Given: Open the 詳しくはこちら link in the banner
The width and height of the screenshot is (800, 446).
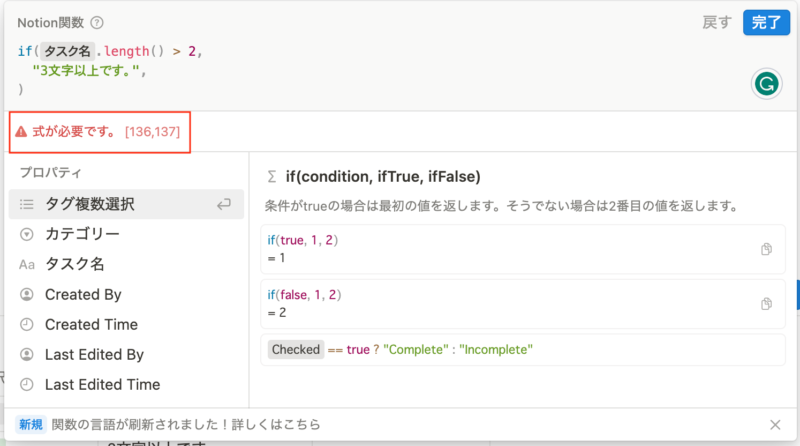Looking at the screenshot, I should 276,425.
